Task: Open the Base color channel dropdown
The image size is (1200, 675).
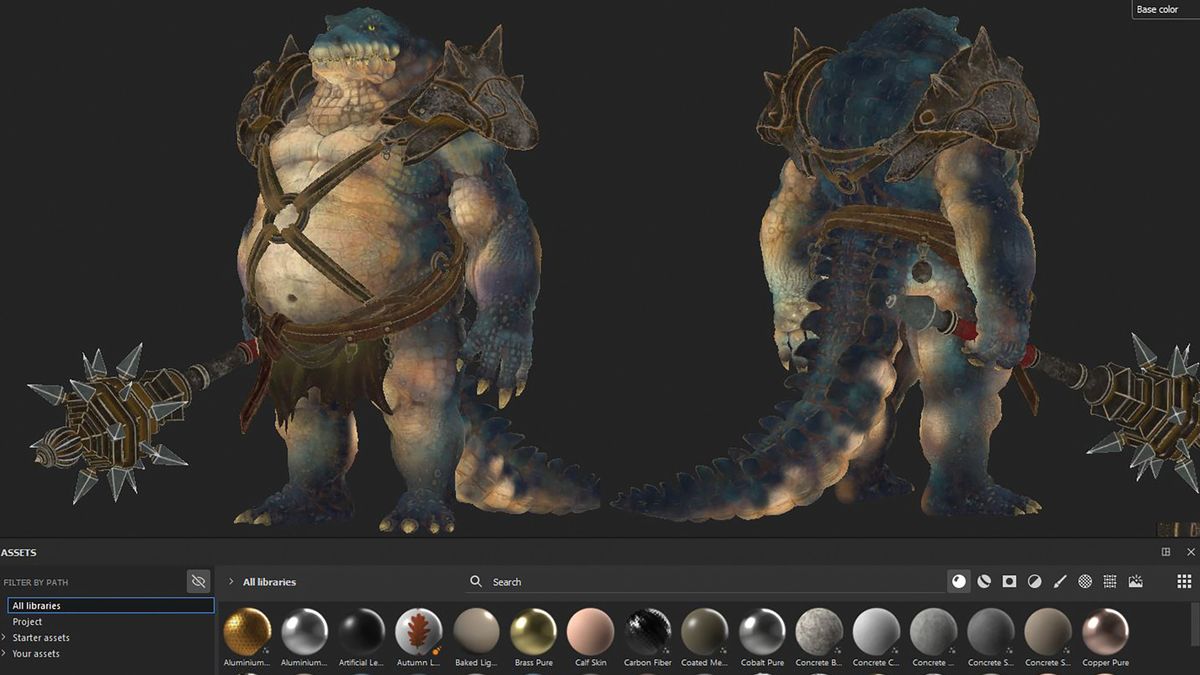Action: (1165, 9)
